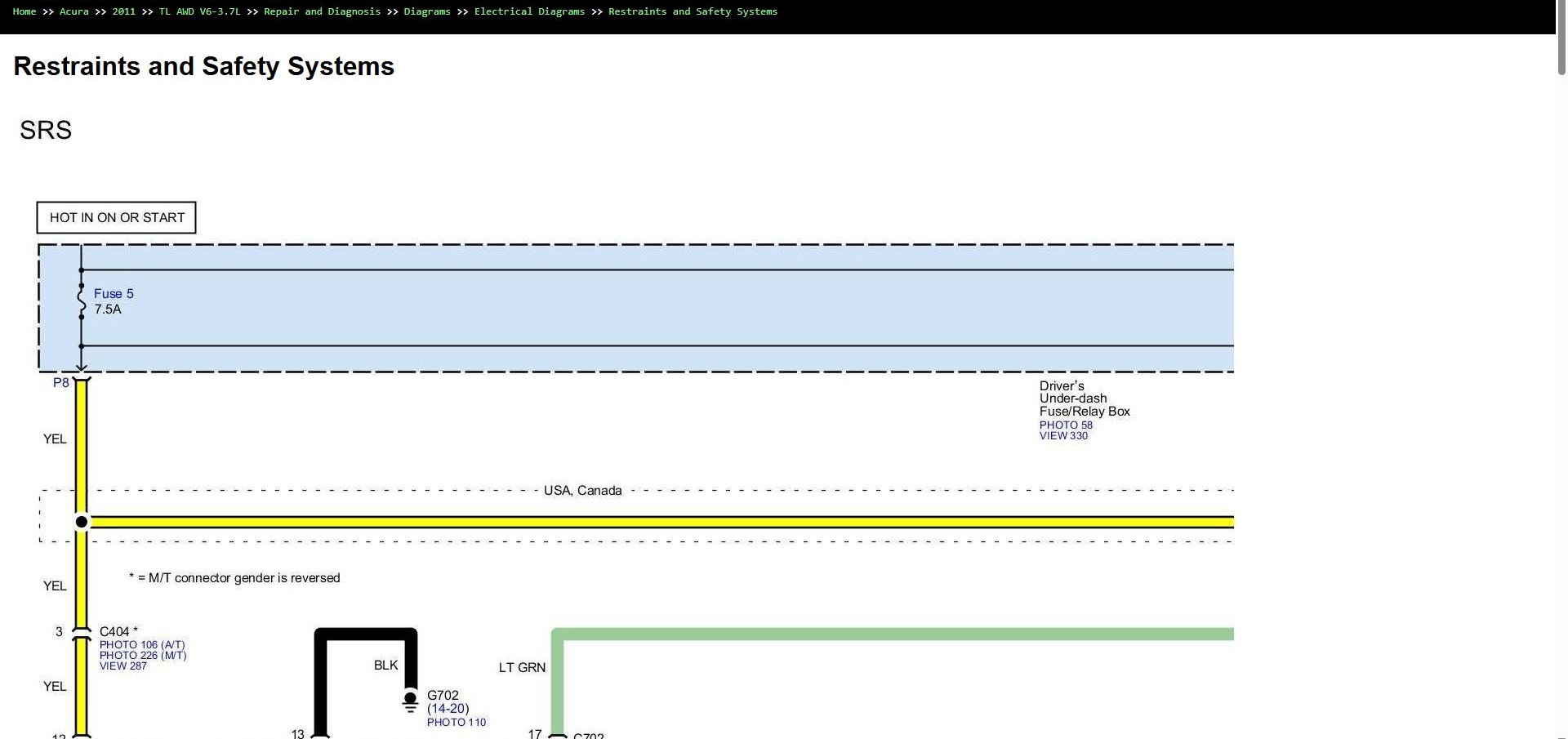Click the G702 ground symbol
1568x739 pixels.
pyautogui.click(x=410, y=702)
